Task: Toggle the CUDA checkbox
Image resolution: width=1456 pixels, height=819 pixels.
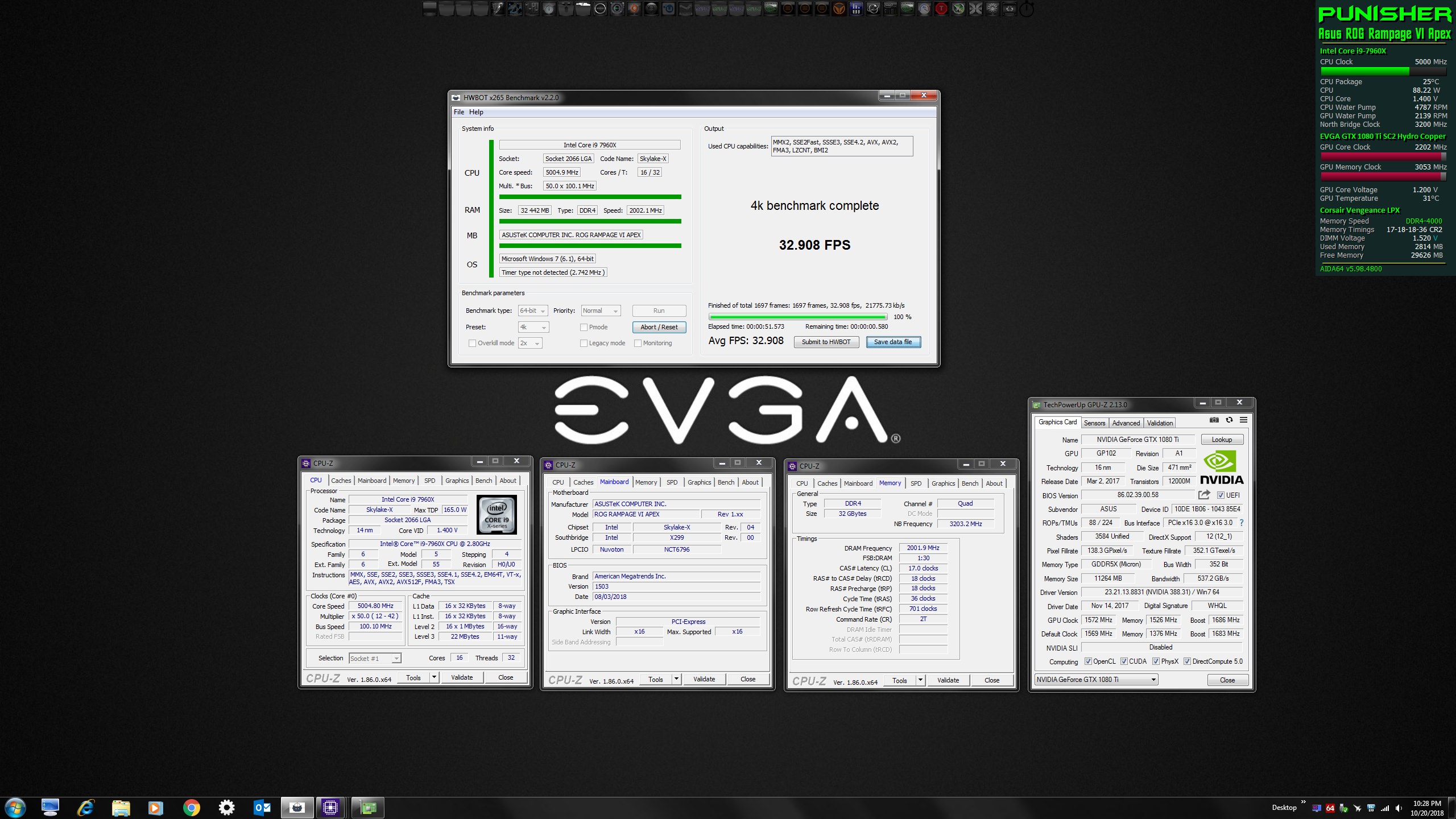Action: [x=1124, y=661]
